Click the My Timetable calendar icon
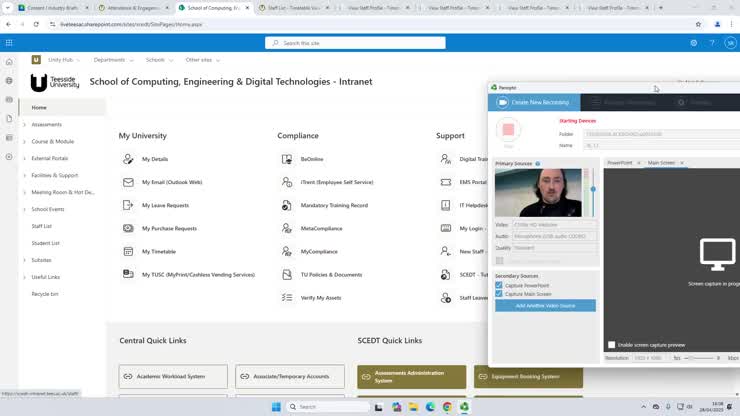 128,252
